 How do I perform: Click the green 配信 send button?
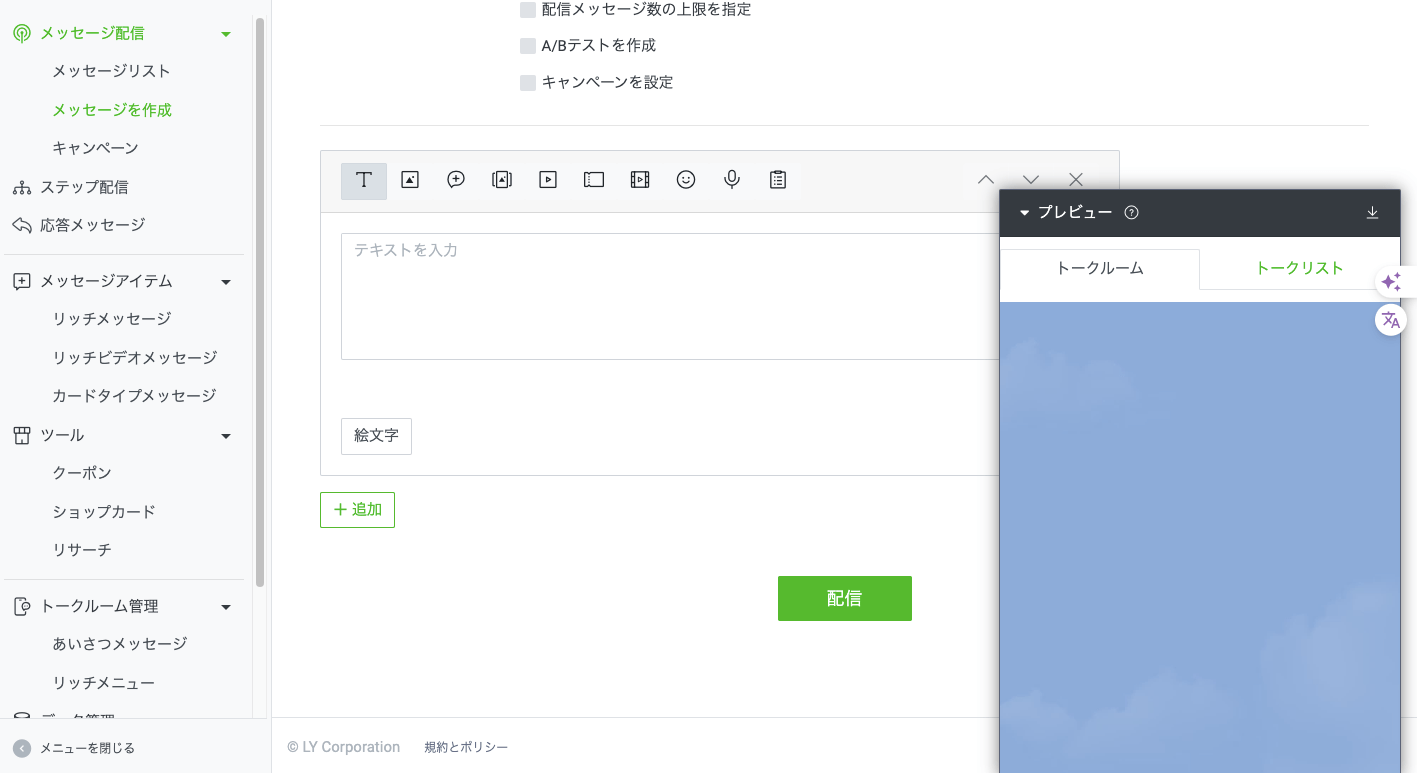tap(845, 598)
